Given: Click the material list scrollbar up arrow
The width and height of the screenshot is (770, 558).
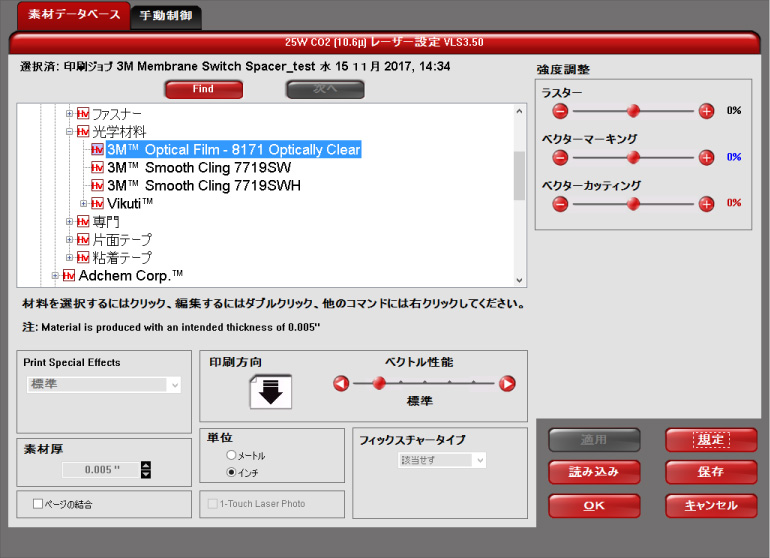Looking at the screenshot, I should click(x=520, y=111).
